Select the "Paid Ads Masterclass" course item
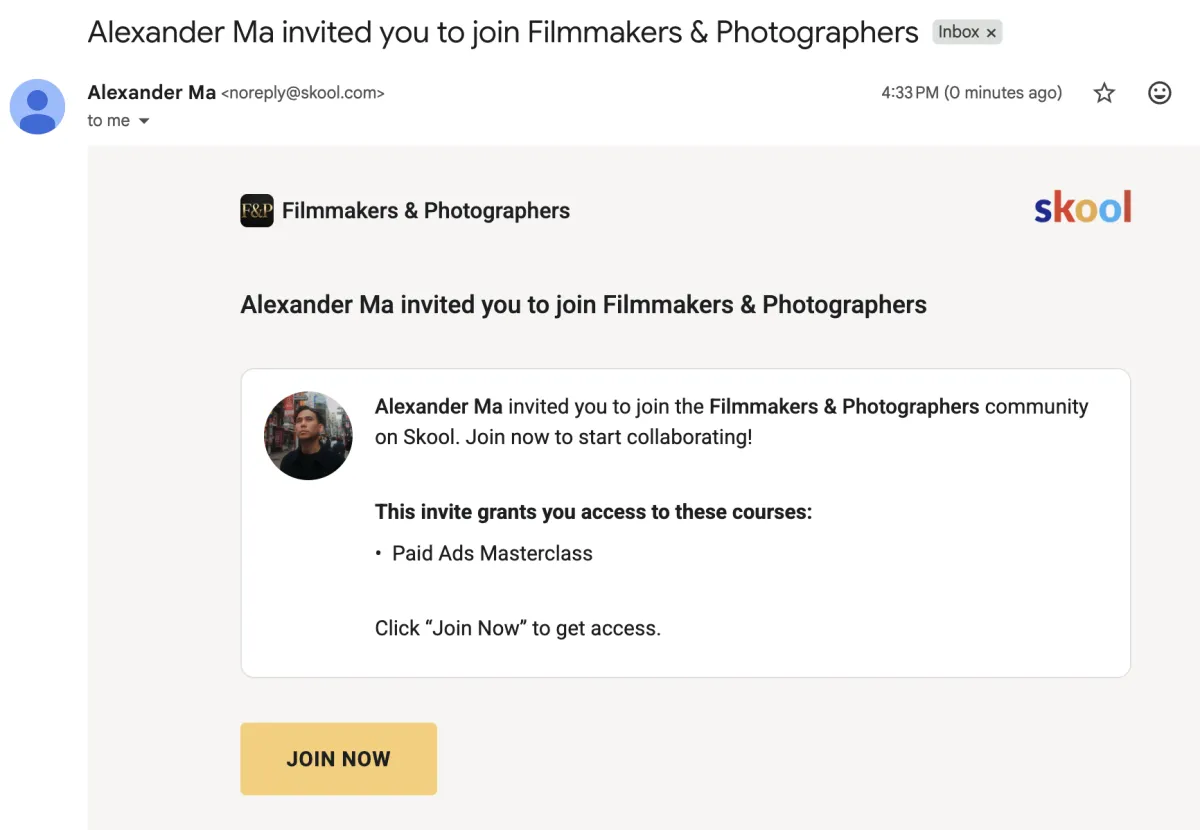This screenshot has width=1200, height=830. coord(492,554)
